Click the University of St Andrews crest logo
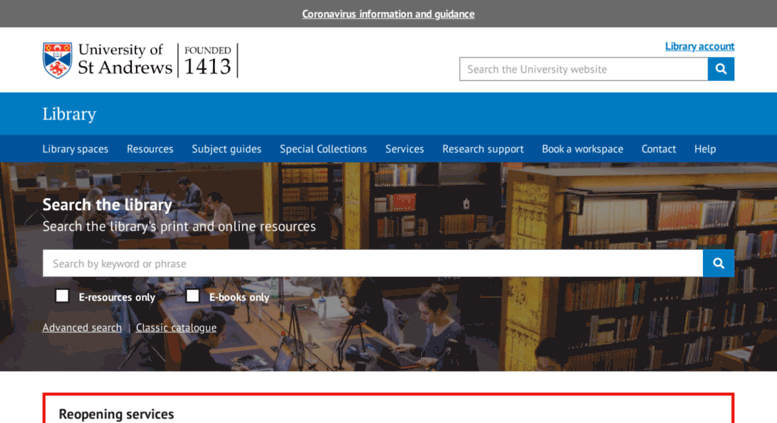Image resolution: width=777 pixels, height=423 pixels. coord(57,60)
